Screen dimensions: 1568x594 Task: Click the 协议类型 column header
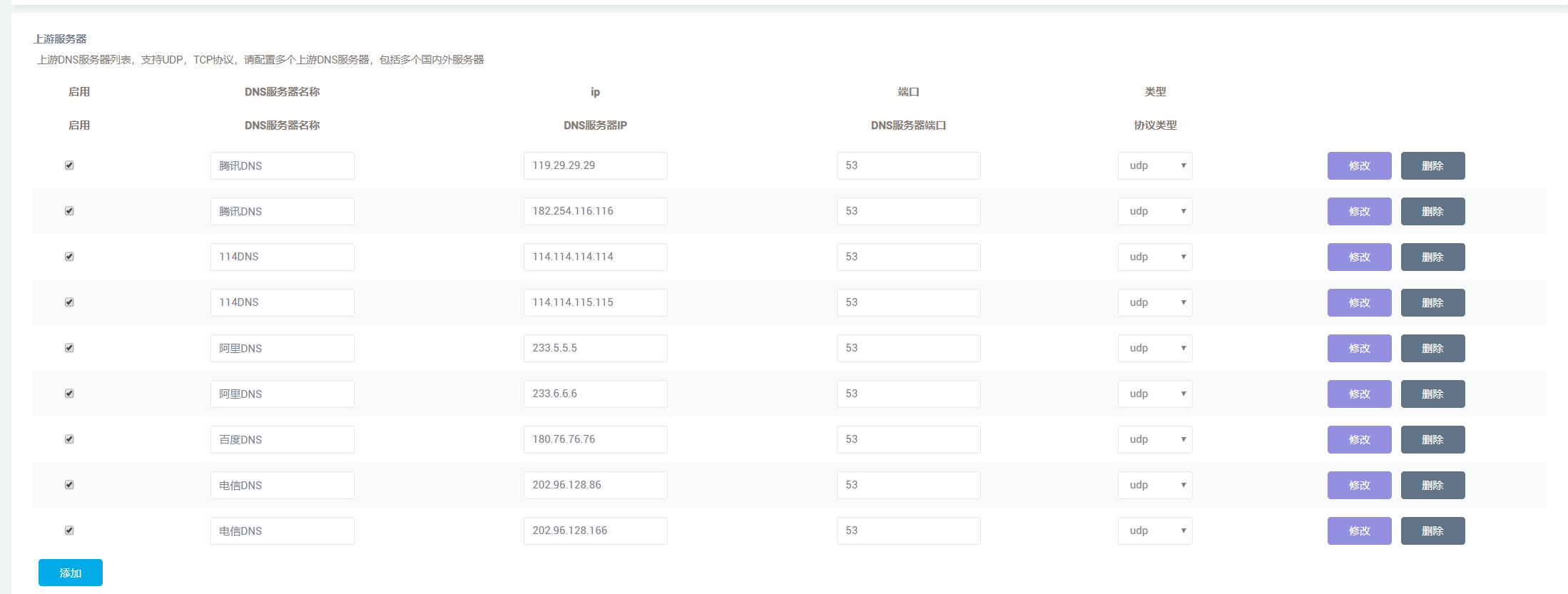(x=1156, y=126)
